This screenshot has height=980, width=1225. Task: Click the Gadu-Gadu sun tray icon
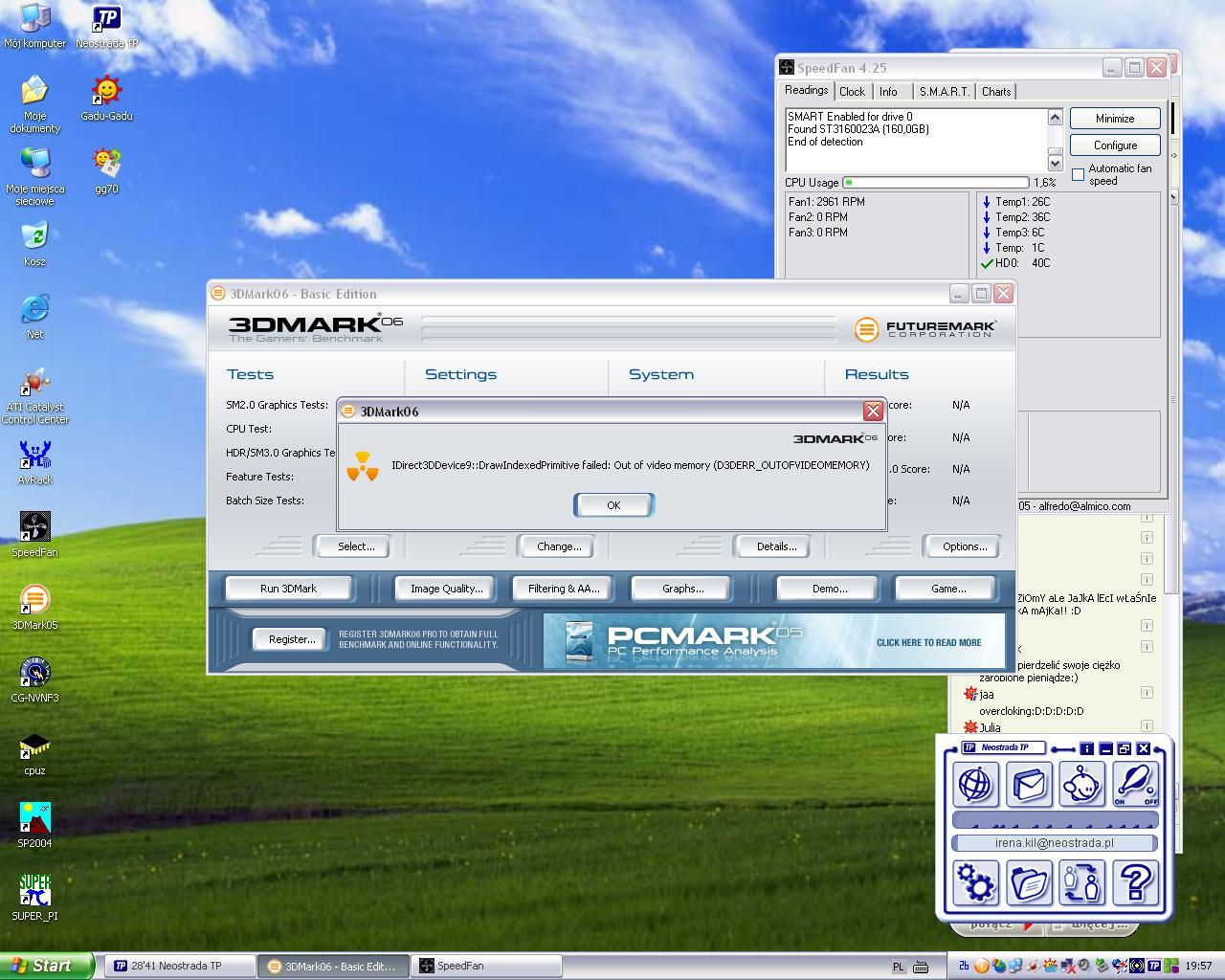1050,966
